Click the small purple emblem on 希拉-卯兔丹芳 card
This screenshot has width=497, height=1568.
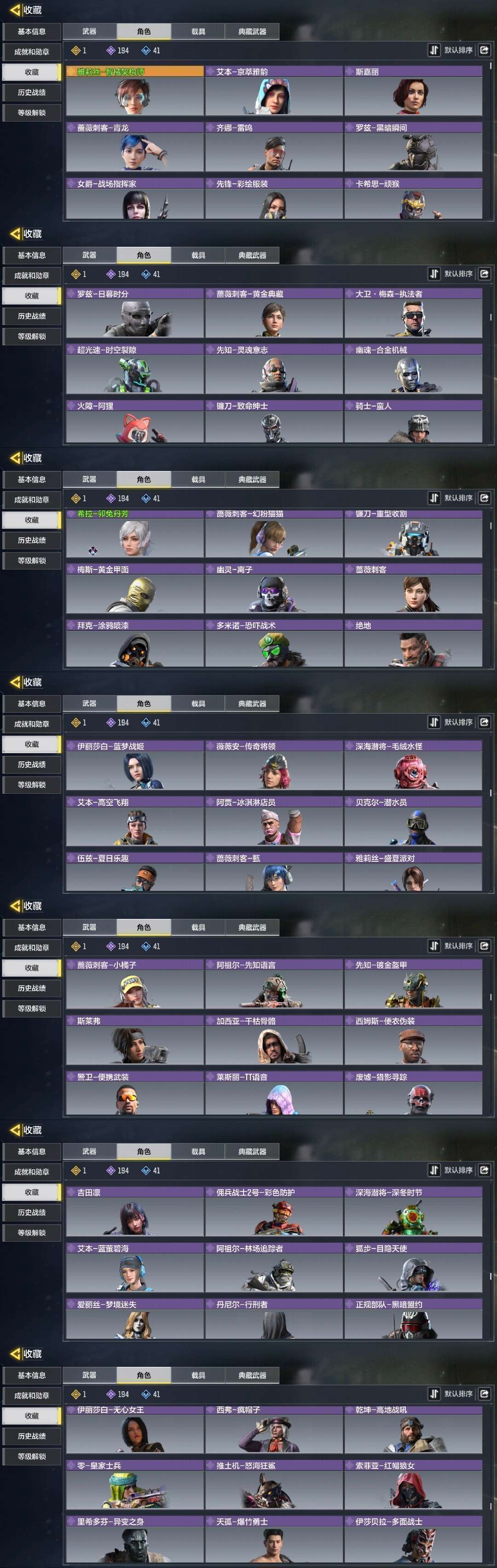tap(92, 550)
